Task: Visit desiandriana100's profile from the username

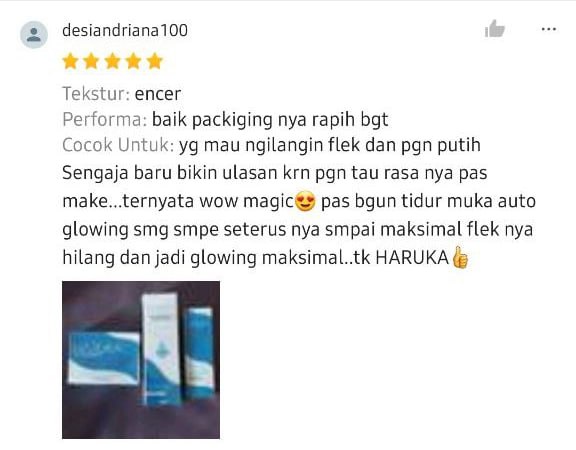Action: tap(125, 30)
